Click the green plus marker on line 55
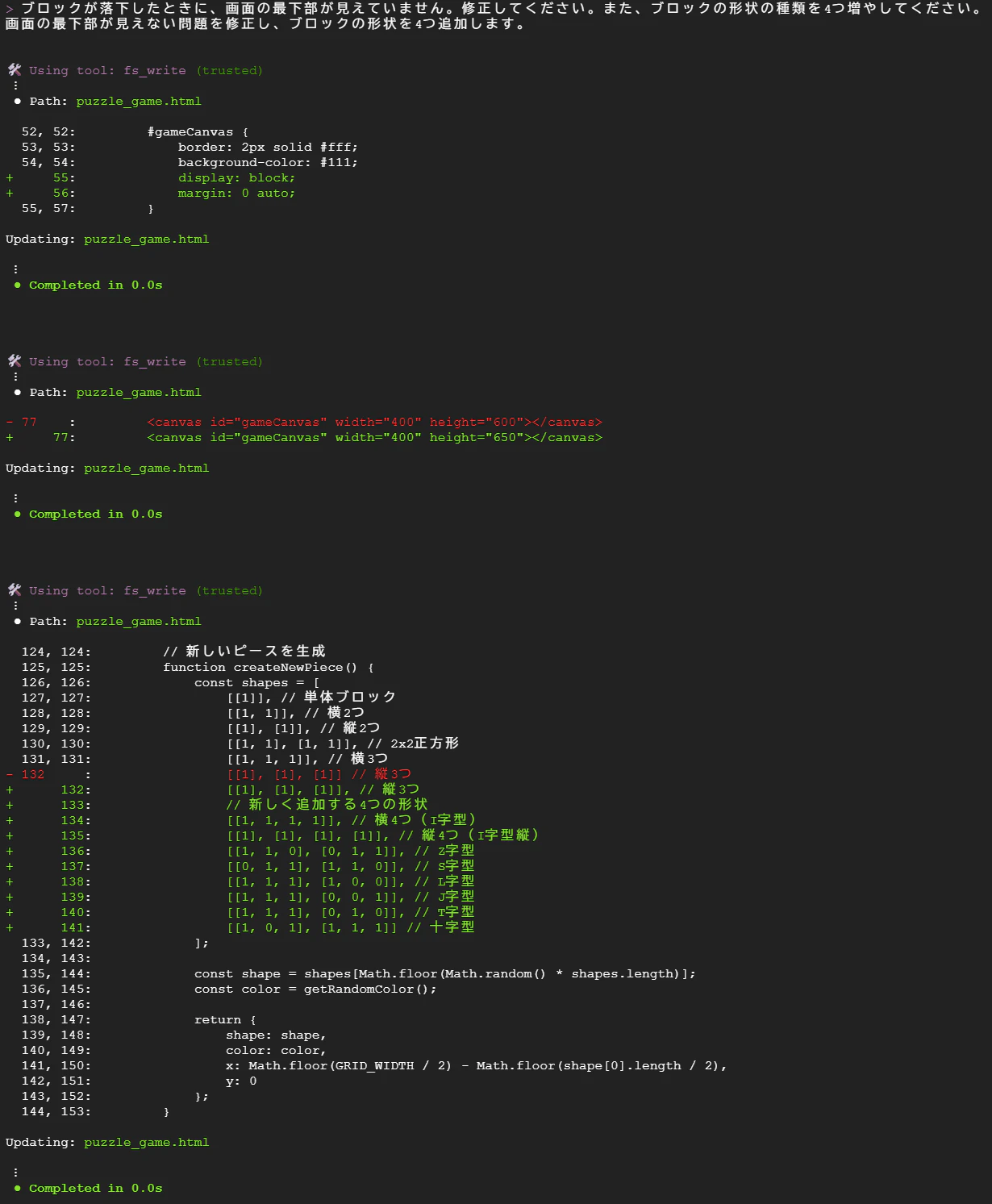This screenshot has width=992, height=1204. click(x=10, y=178)
